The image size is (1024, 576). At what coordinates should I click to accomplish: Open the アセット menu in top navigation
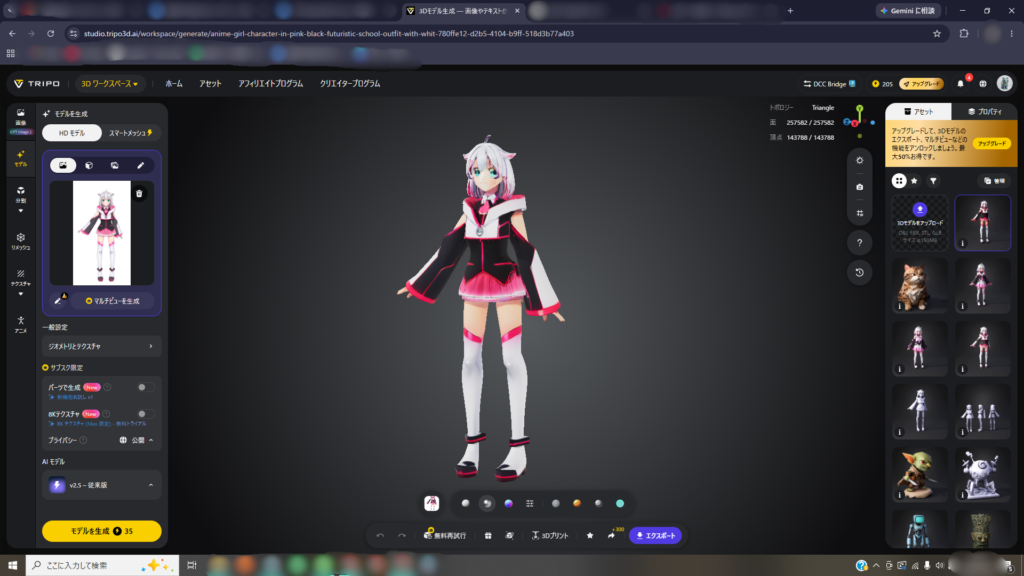point(210,84)
